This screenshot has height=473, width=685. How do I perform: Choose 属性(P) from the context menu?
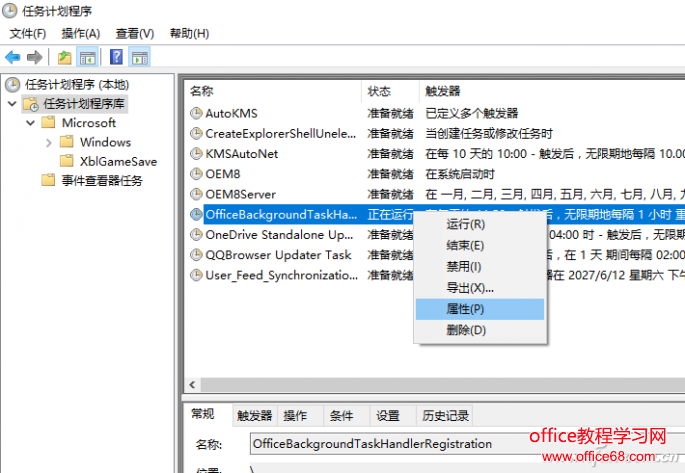[x=480, y=309]
